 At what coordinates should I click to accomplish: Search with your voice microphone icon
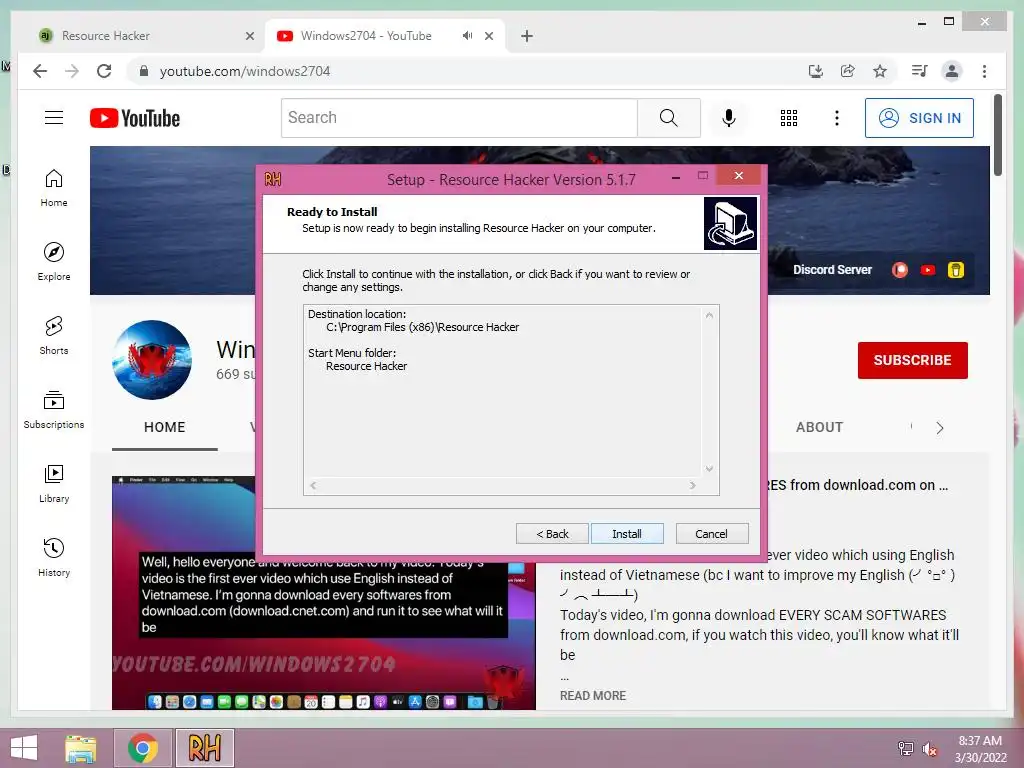(x=729, y=118)
